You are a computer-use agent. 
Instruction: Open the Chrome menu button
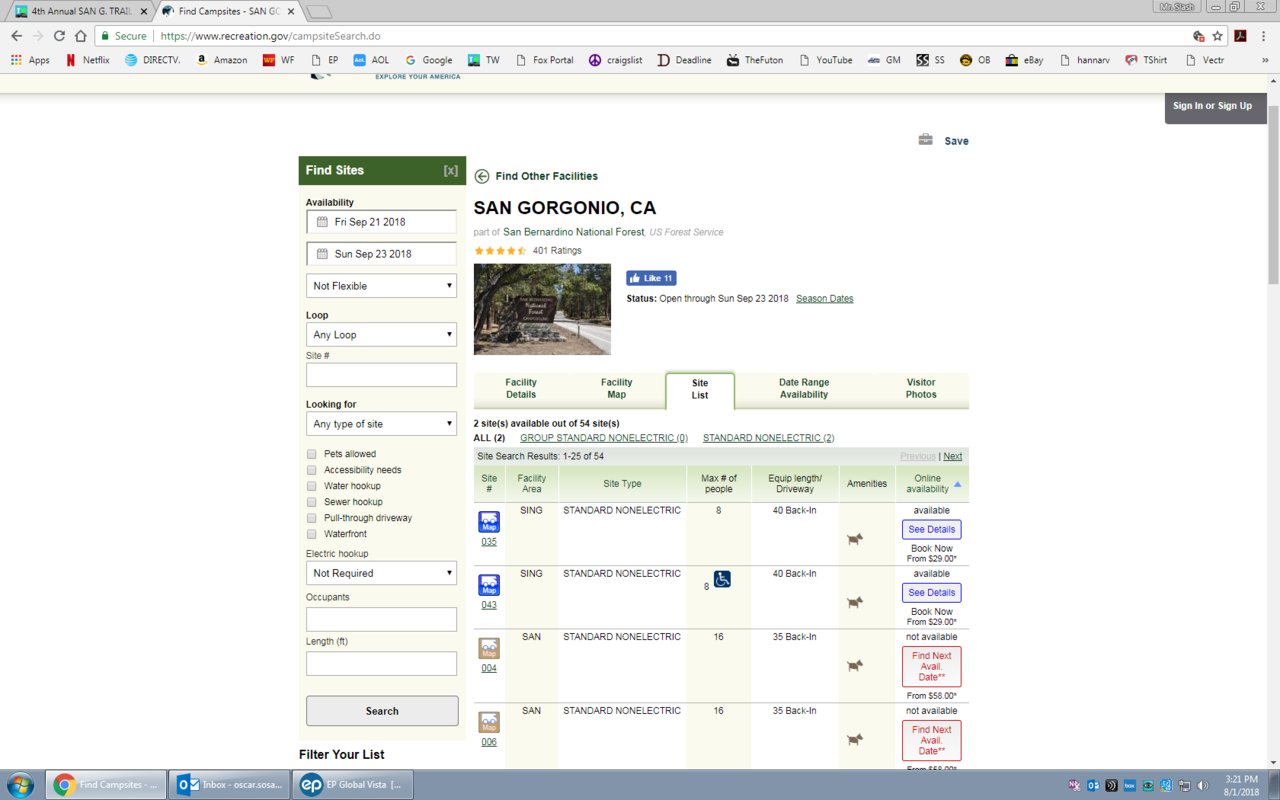pos(1265,35)
